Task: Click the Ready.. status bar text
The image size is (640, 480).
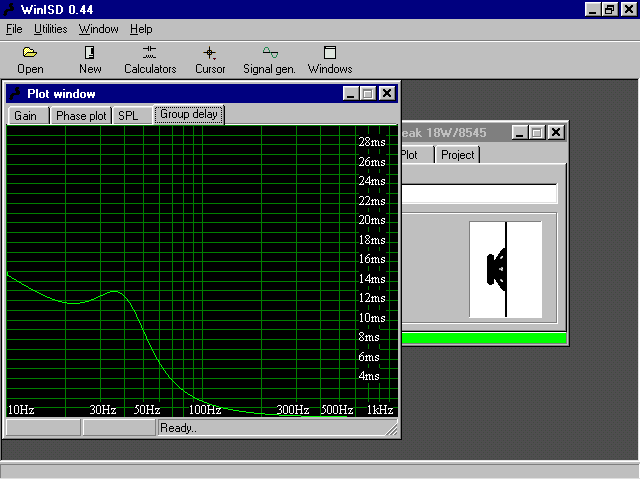Action: [178, 428]
